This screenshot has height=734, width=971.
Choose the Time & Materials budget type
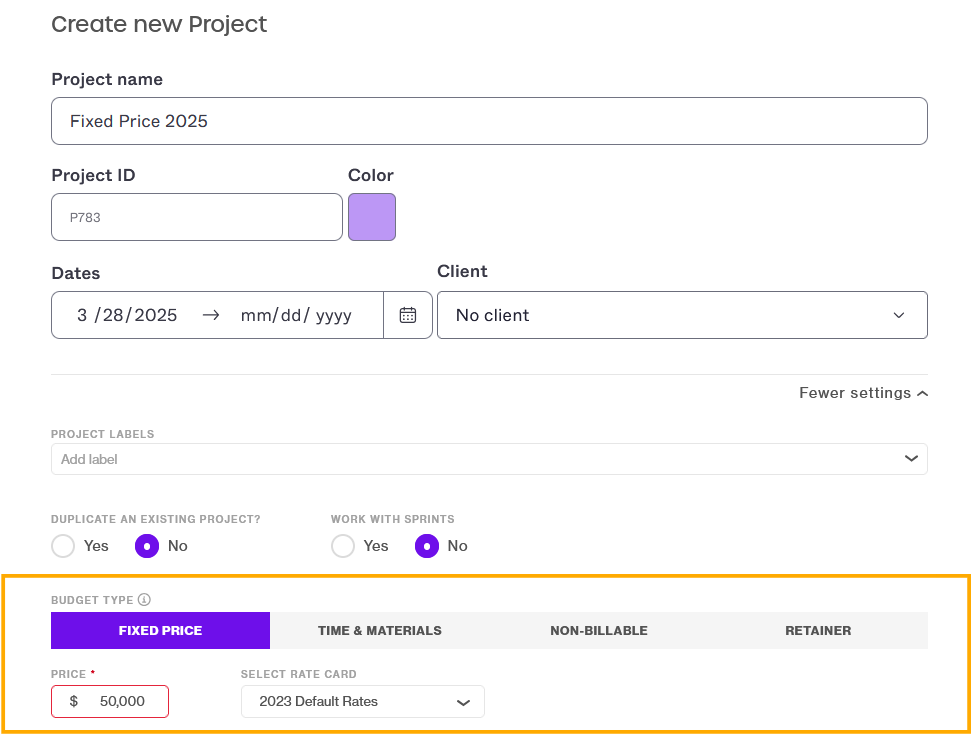coord(380,631)
